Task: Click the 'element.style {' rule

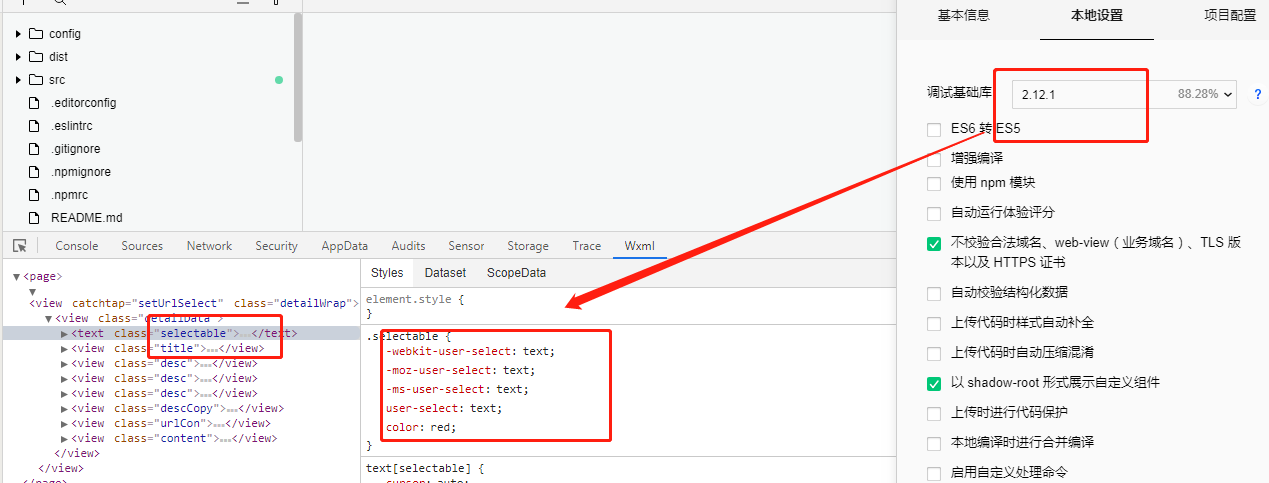Action: [x=415, y=299]
